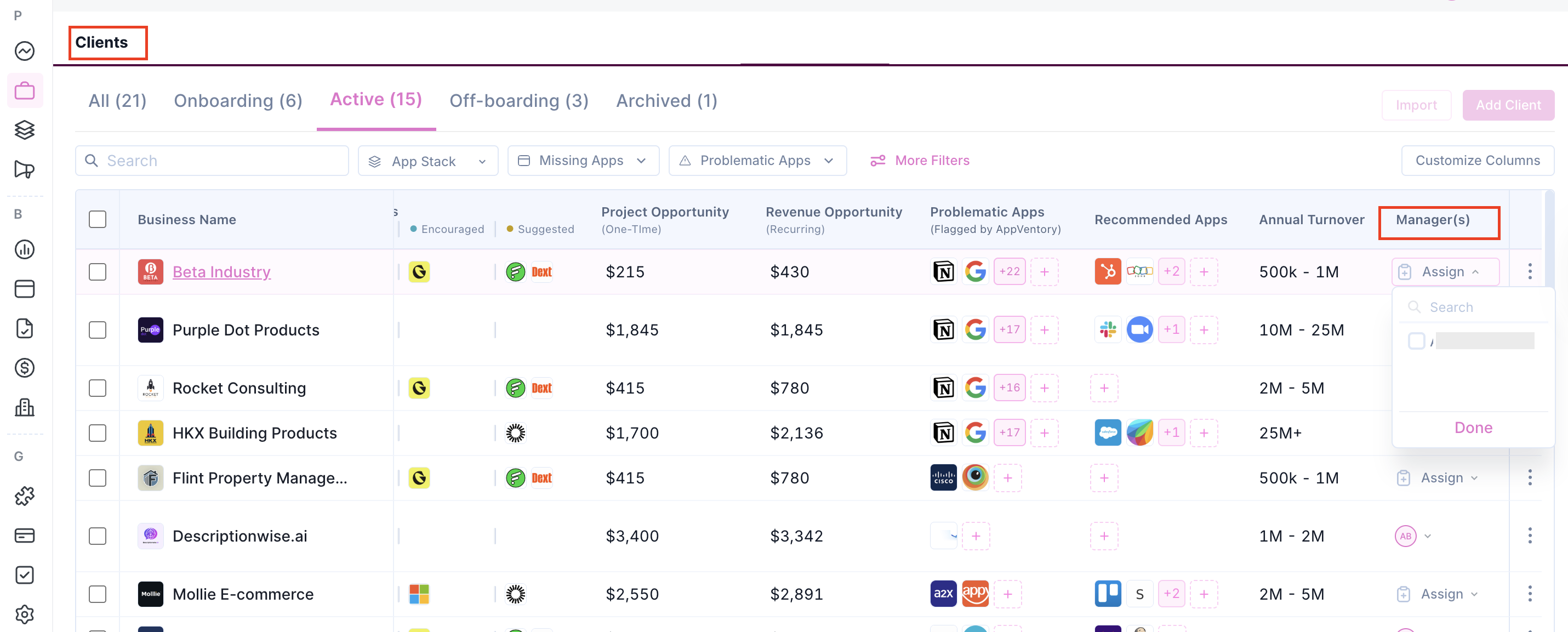
Task: Expand the App Stack filter dropdown
Action: [x=427, y=161]
